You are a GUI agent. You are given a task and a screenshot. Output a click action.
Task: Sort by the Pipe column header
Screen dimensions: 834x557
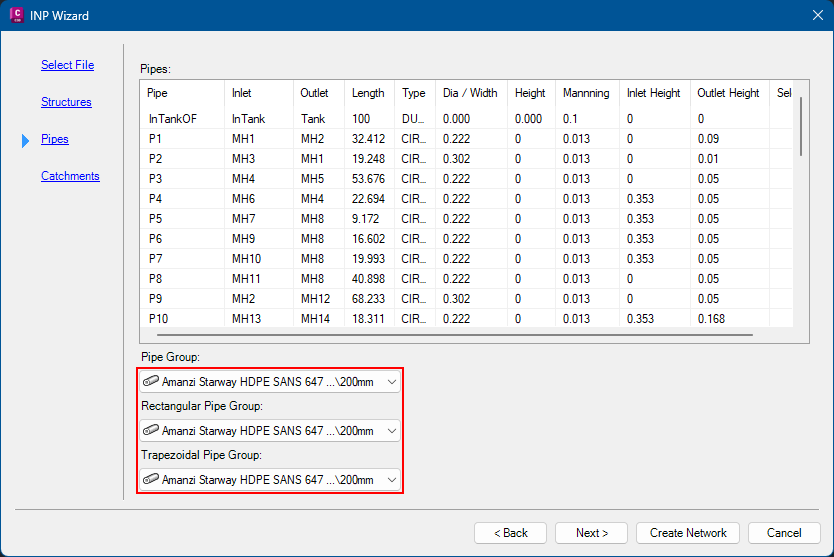(182, 93)
